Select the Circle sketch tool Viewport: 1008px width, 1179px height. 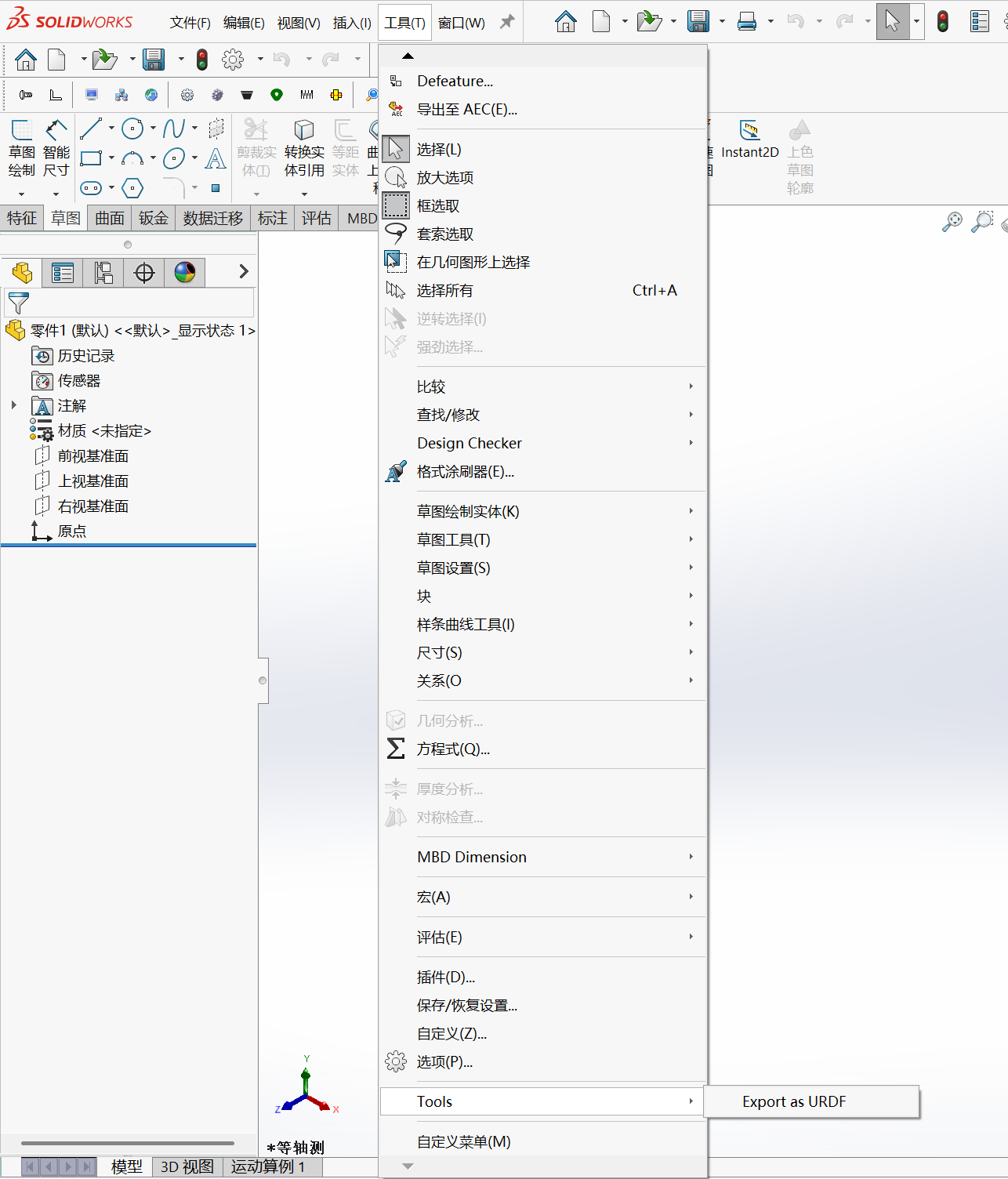tap(132, 129)
